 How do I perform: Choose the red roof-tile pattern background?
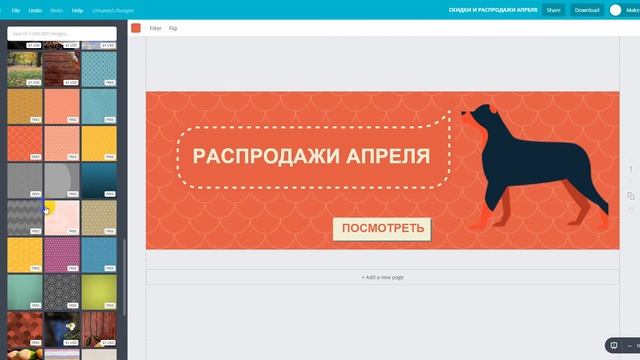[25, 329]
